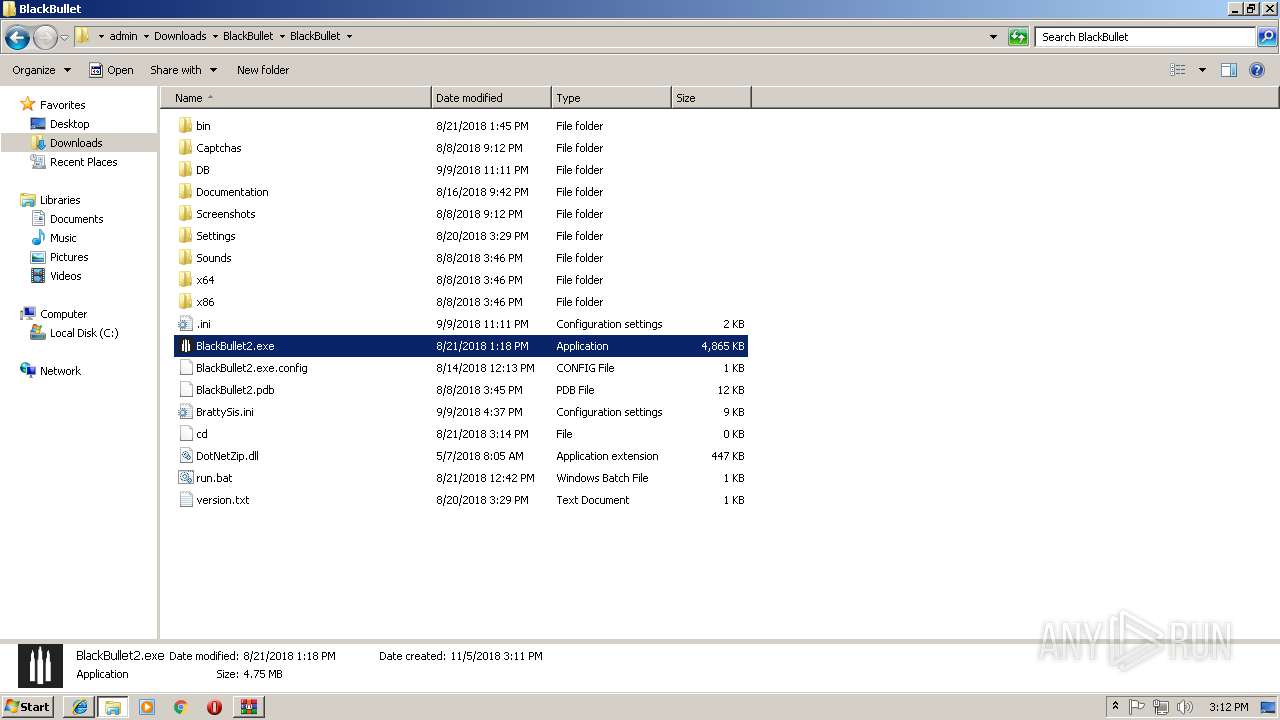Open the WinRAR taskbar icon

pyautogui.click(x=248, y=707)
